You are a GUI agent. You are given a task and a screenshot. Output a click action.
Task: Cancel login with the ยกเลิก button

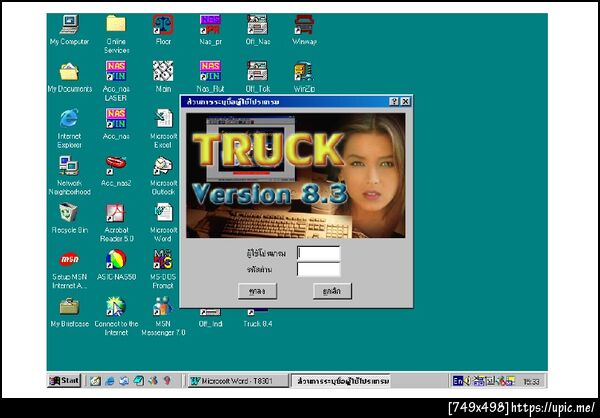[332, 291]
